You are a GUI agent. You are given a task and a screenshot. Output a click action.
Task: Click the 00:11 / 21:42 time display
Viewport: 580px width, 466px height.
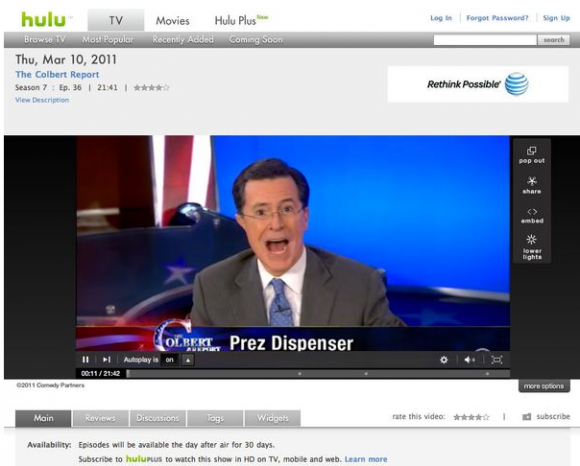coord(101,374)
